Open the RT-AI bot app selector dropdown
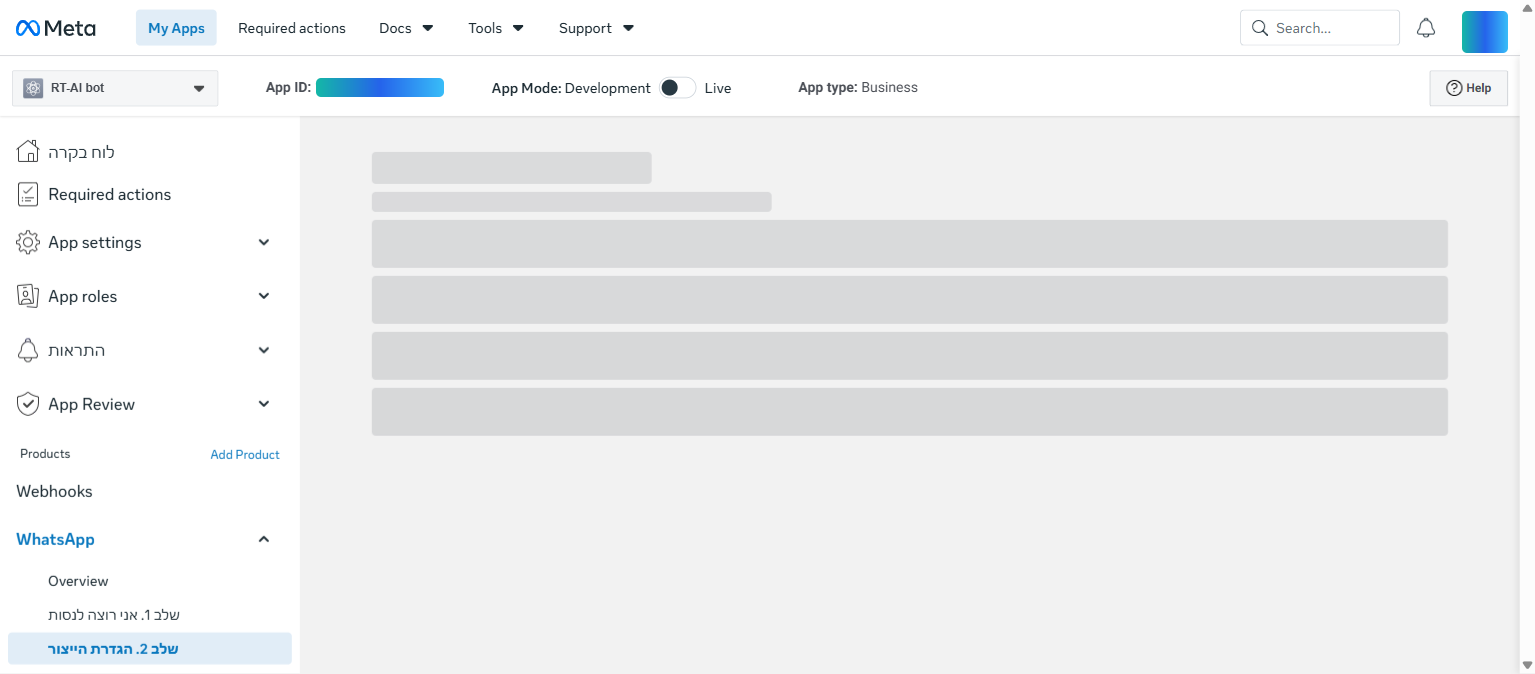The width and height of the screenshot is (1535, 674). coord(115,88)
